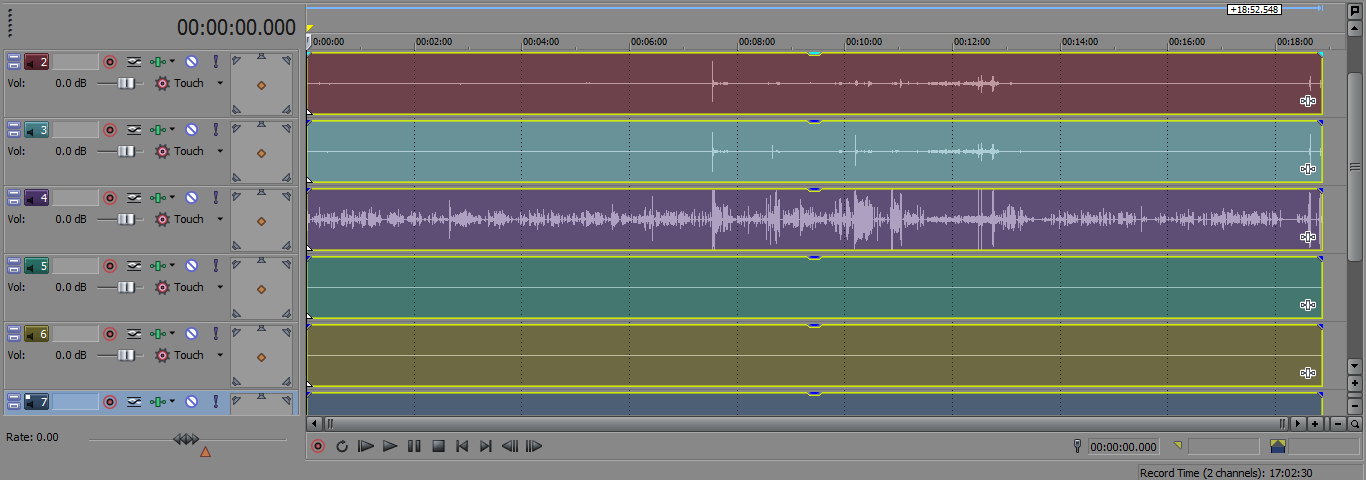Invert track 5 phase
The height and width of the screenshot is (480, 1366).
[x=134, y=266]
